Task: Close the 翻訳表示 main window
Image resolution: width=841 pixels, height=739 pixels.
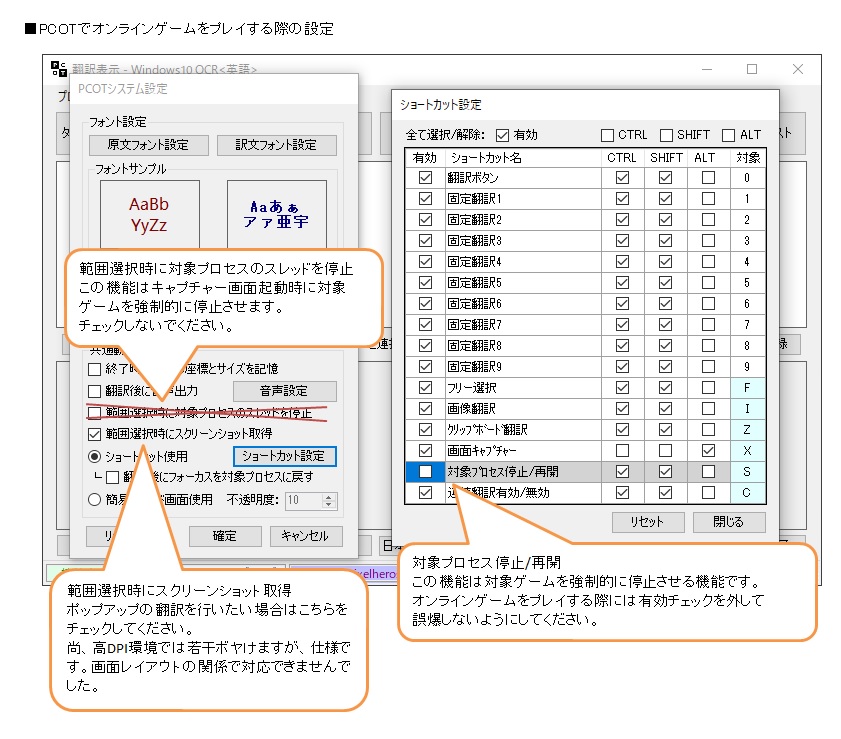Action: click(x=798, y=69)
